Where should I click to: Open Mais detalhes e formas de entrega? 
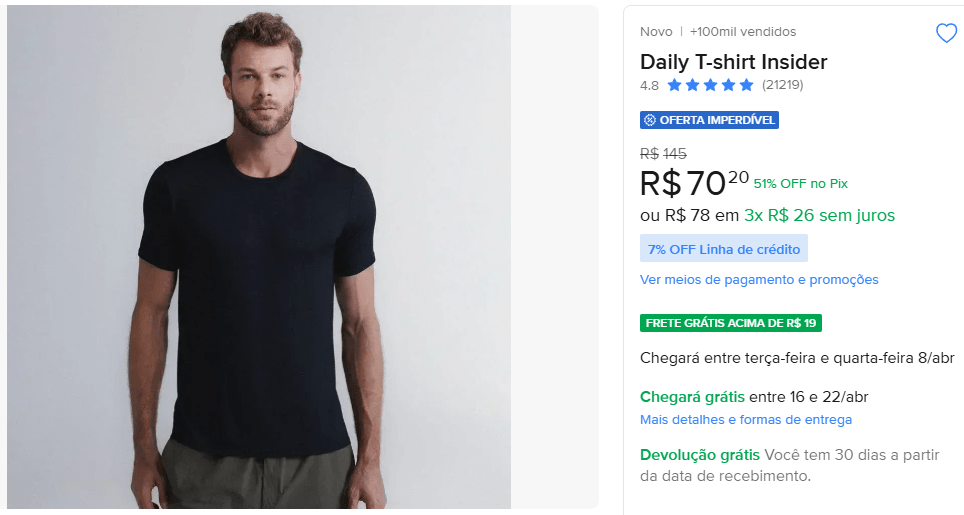[x=746, y=420]
